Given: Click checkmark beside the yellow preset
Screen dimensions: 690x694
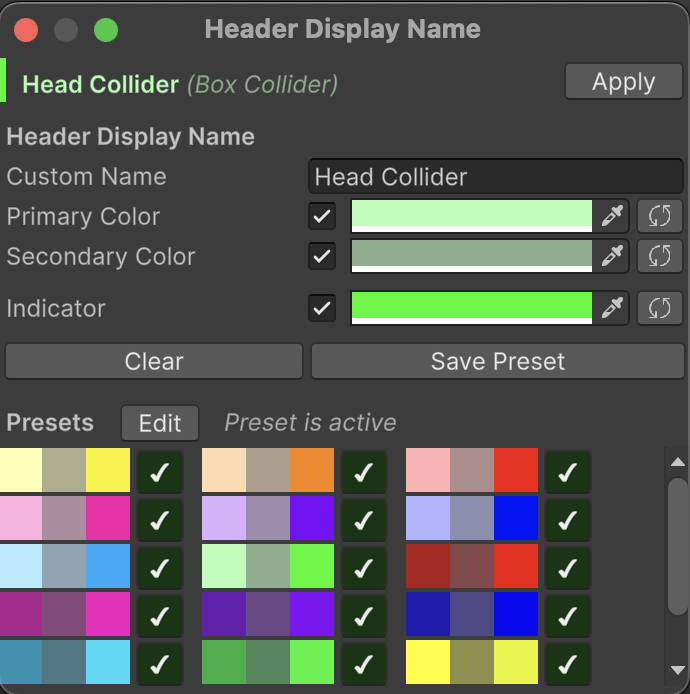Looking at the screenshot, I should pyautogui.click(x=159, y=472).
